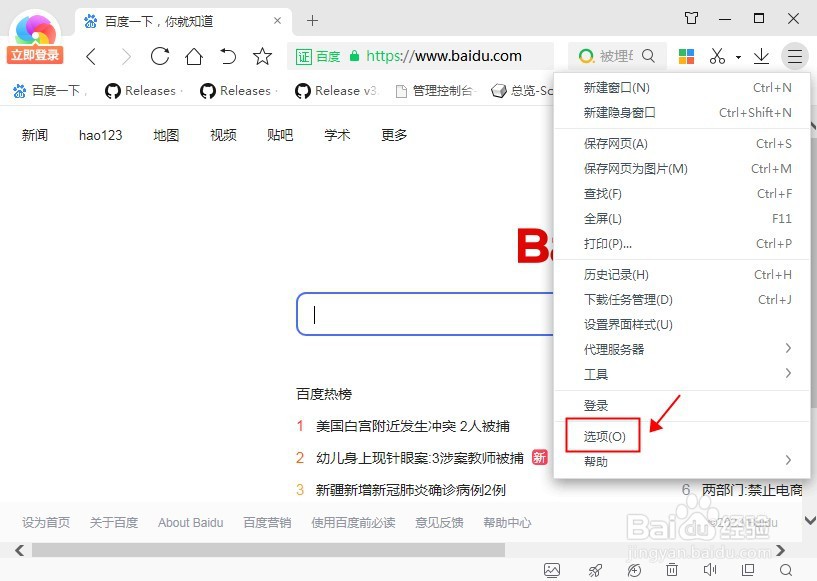Click into the Baidu search input box

tap(425, 314)
